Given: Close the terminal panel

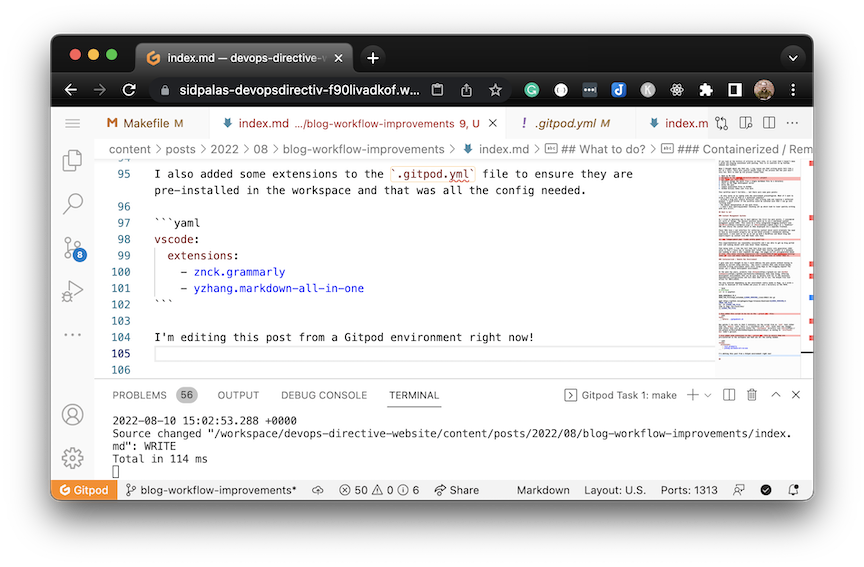Looking at the screenshot, I should tap(796, 395).
